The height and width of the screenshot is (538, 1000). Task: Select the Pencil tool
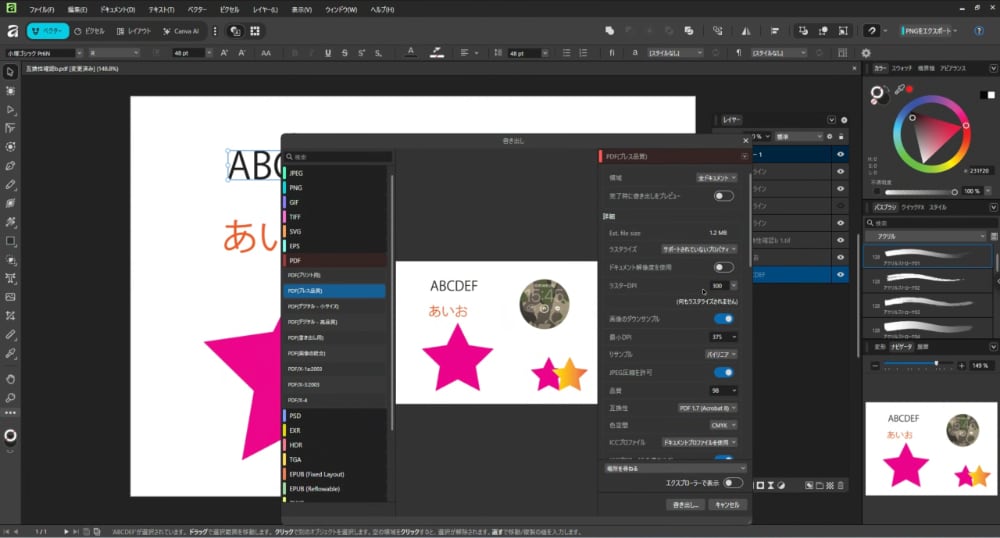10,184
